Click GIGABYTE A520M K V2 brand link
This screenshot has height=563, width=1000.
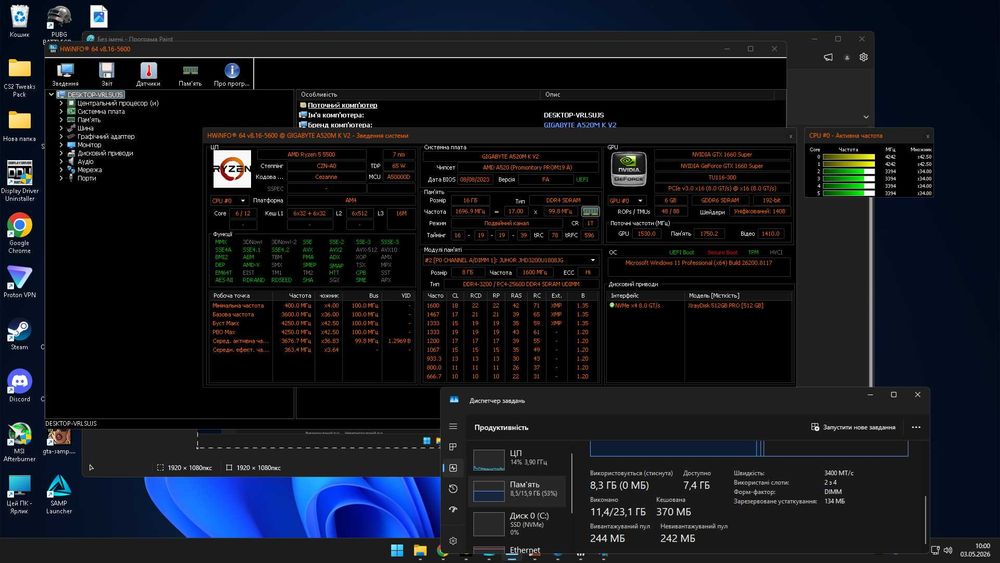pos(580,125)
